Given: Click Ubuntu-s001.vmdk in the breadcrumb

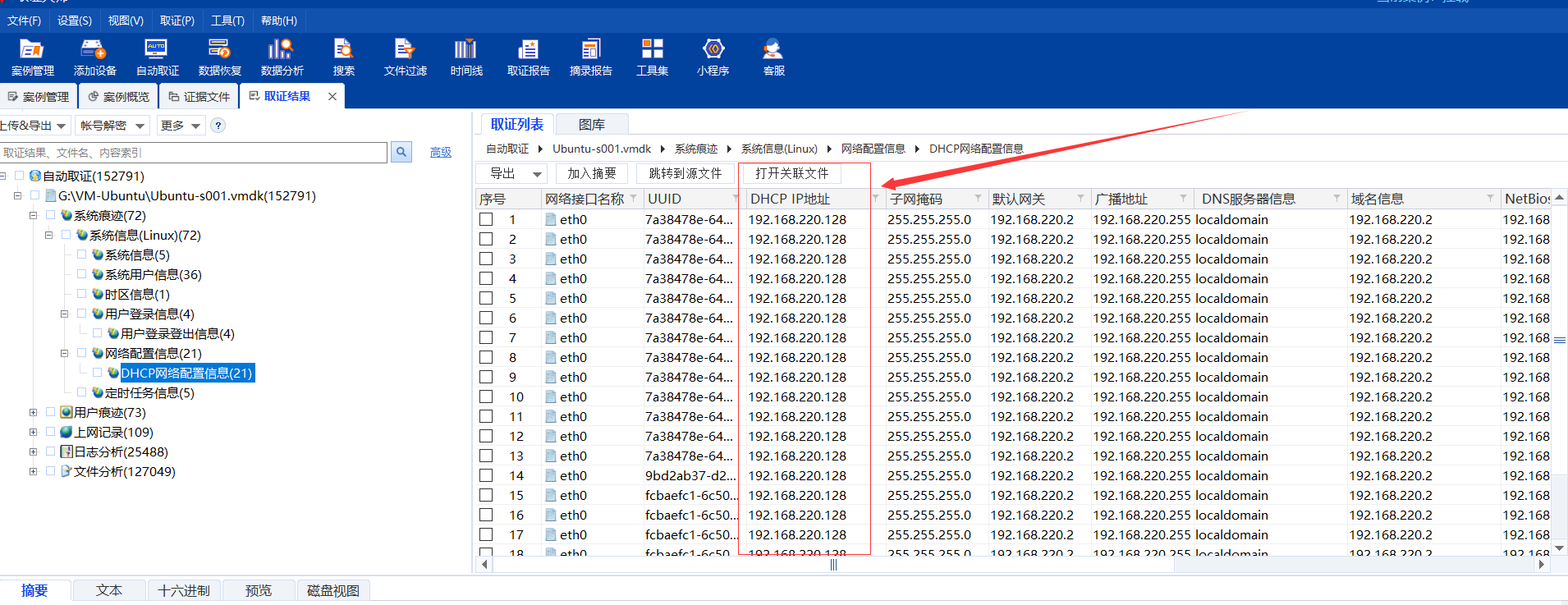Looking at the screenshot, I should tap(602, 149).
